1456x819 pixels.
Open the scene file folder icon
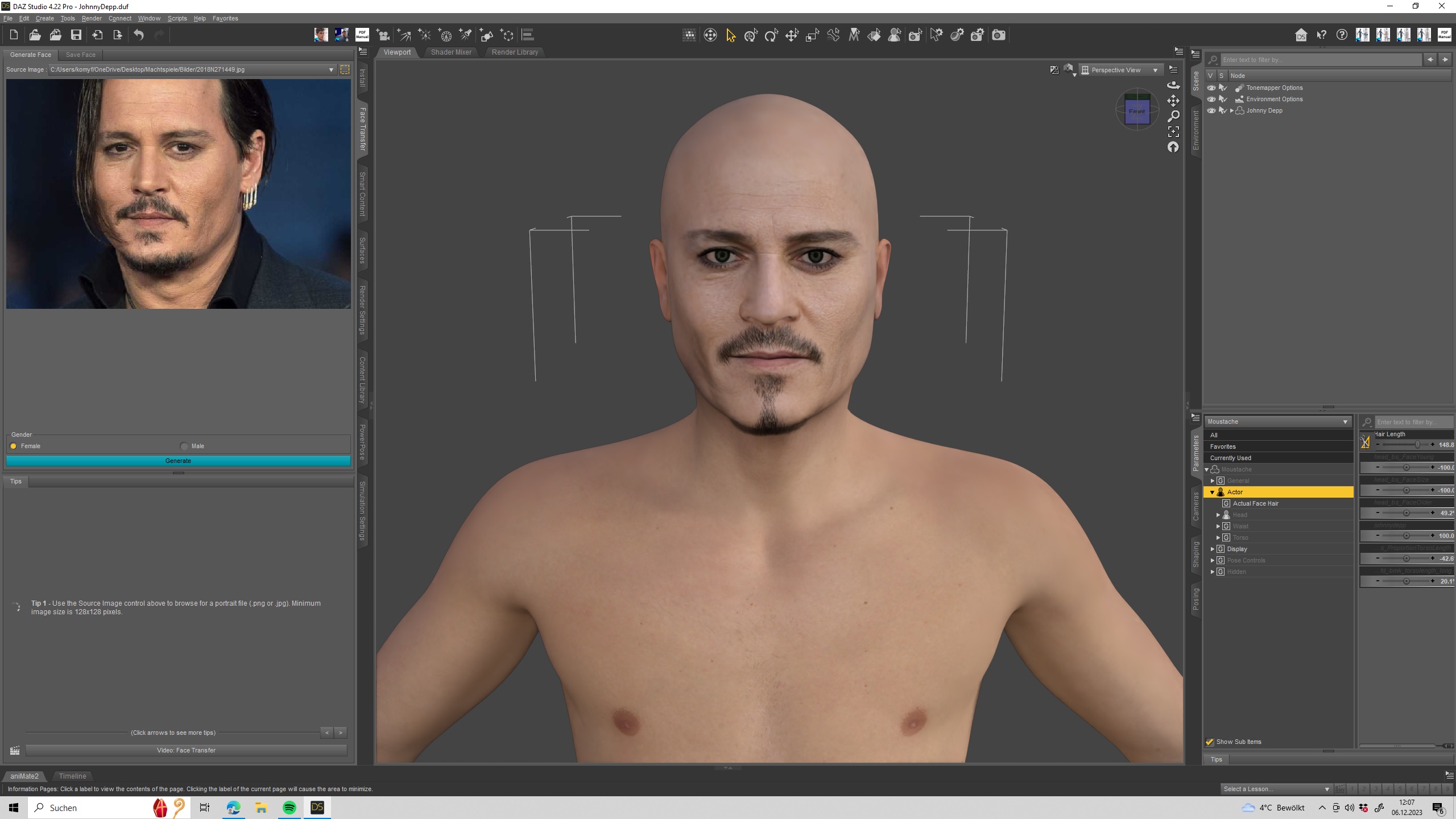point(35,35)
